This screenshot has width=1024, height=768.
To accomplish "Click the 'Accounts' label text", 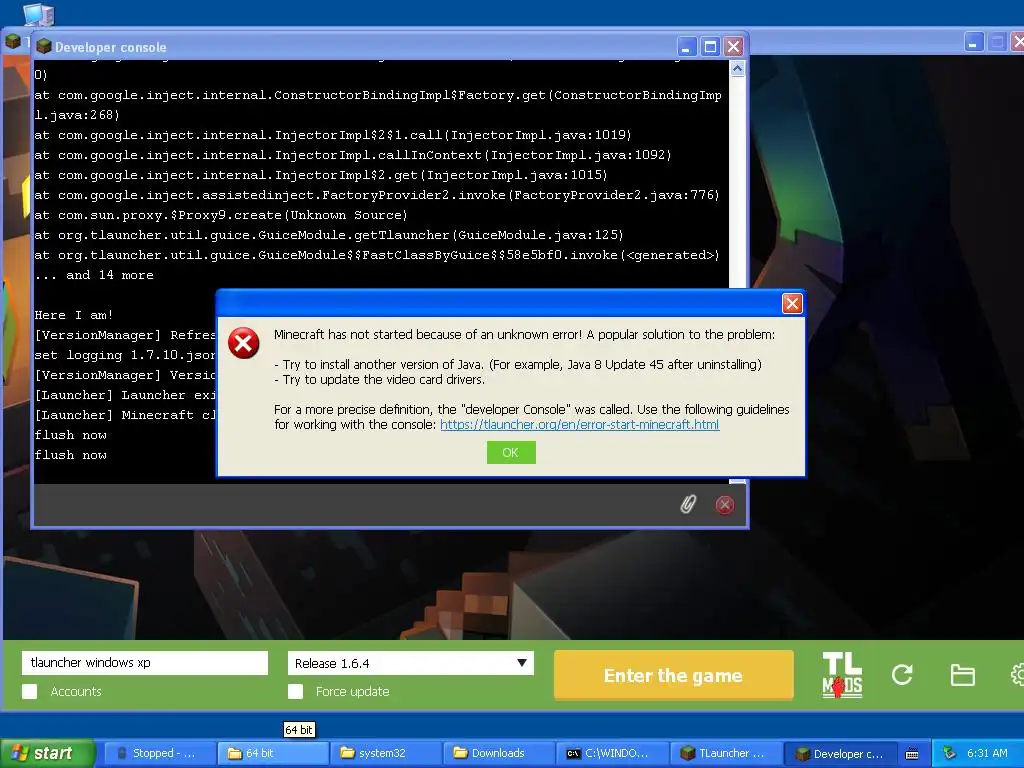I will coord(76,692).
